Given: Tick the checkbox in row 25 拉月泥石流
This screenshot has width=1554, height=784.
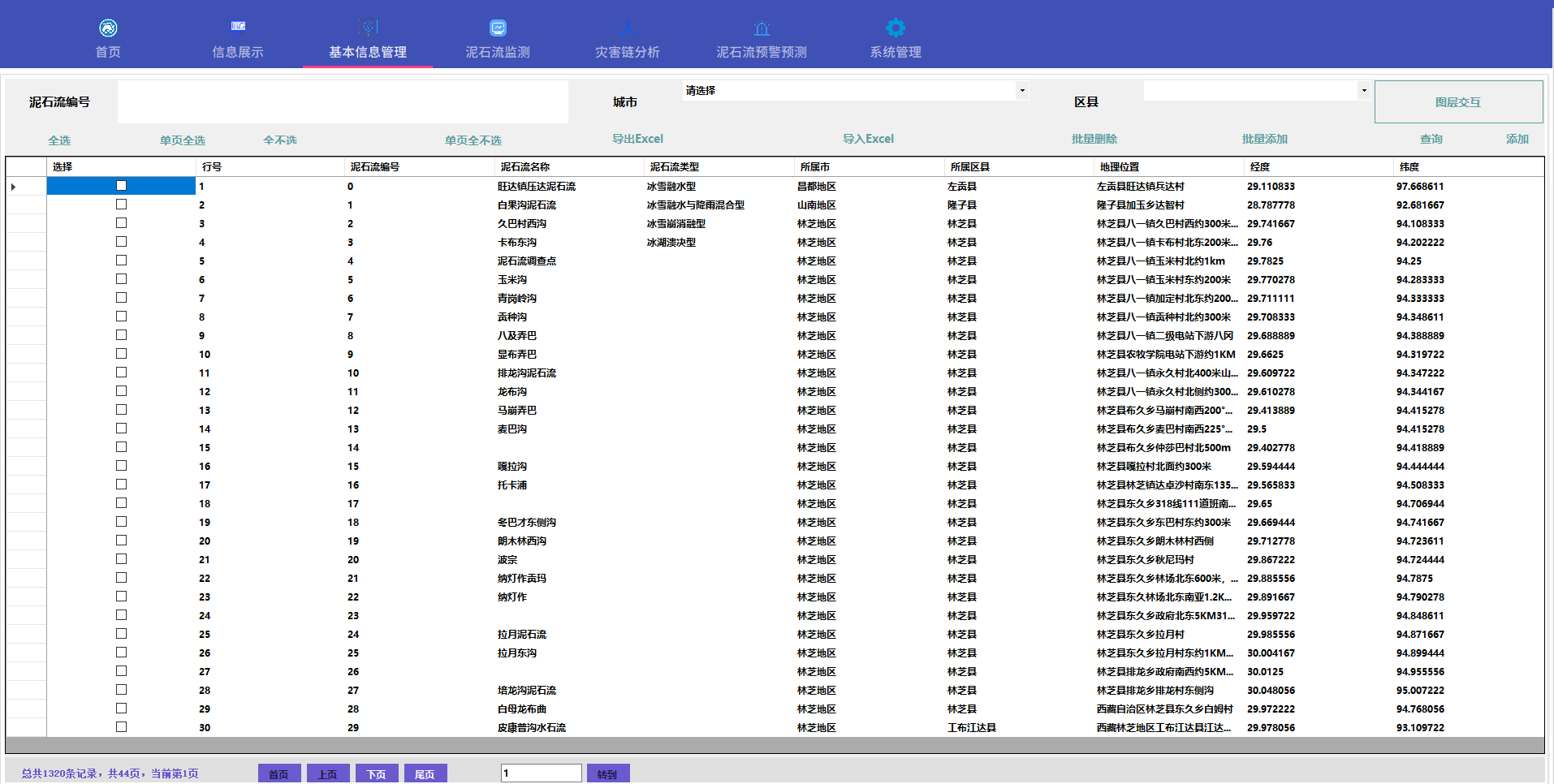Looking at the screenshot, I should pyautogui.click(x=121, y=634).
